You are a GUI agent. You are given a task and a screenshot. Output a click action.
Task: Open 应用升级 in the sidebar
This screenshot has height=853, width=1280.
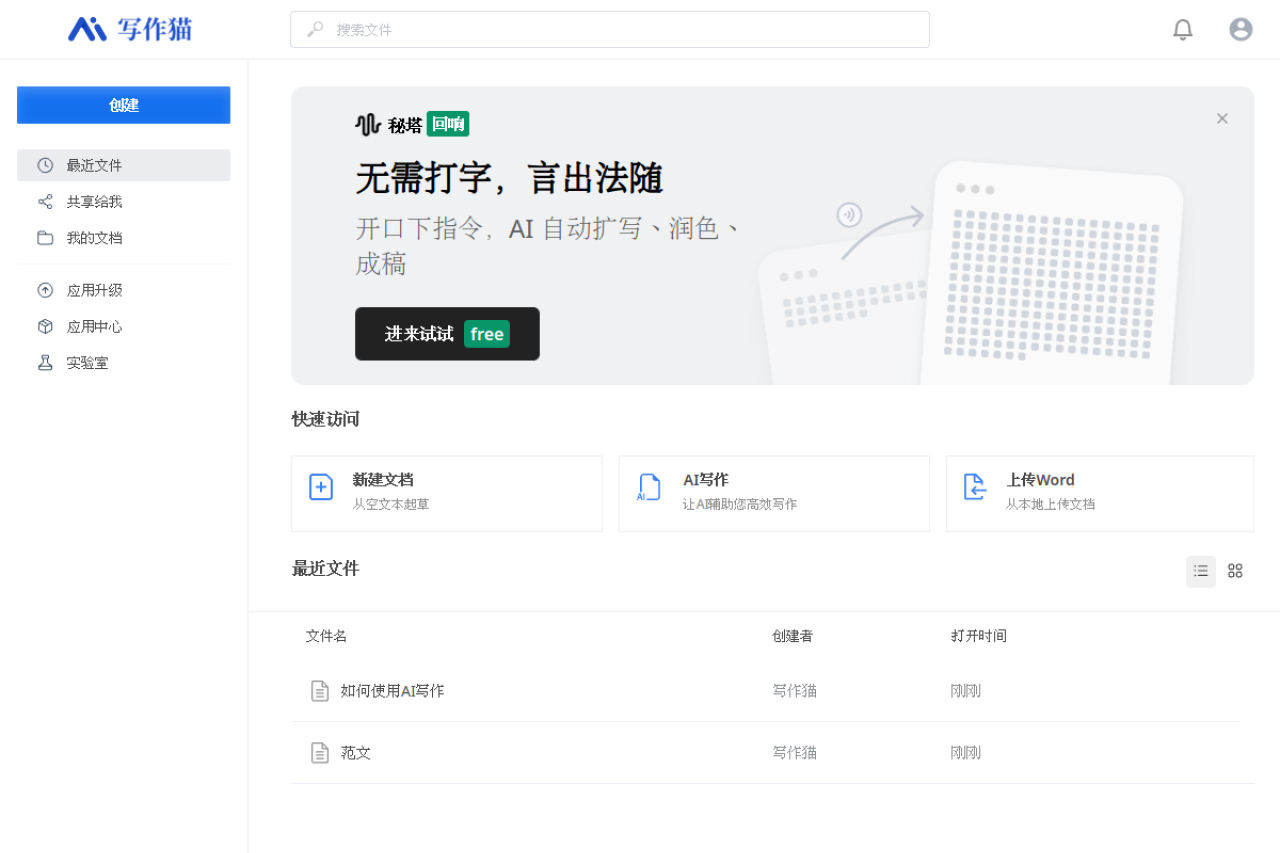124,290
